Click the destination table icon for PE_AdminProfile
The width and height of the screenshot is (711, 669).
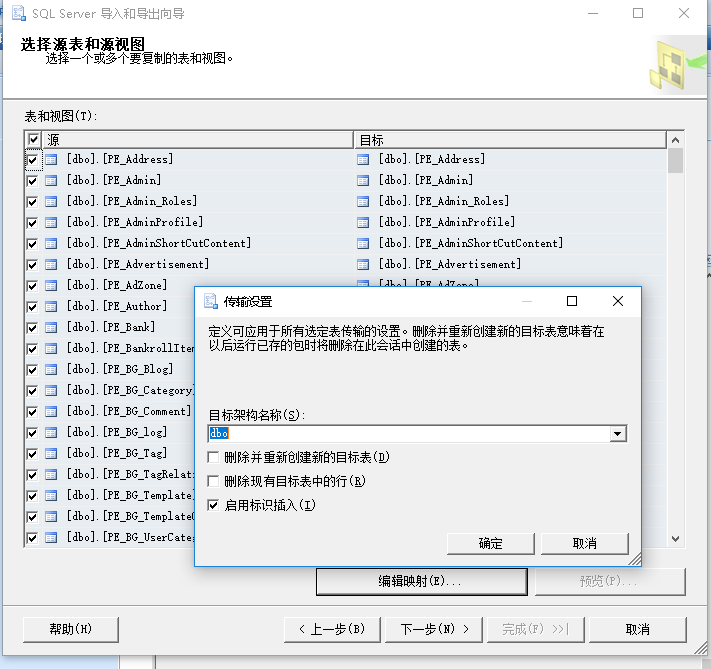tap(363, 222)
